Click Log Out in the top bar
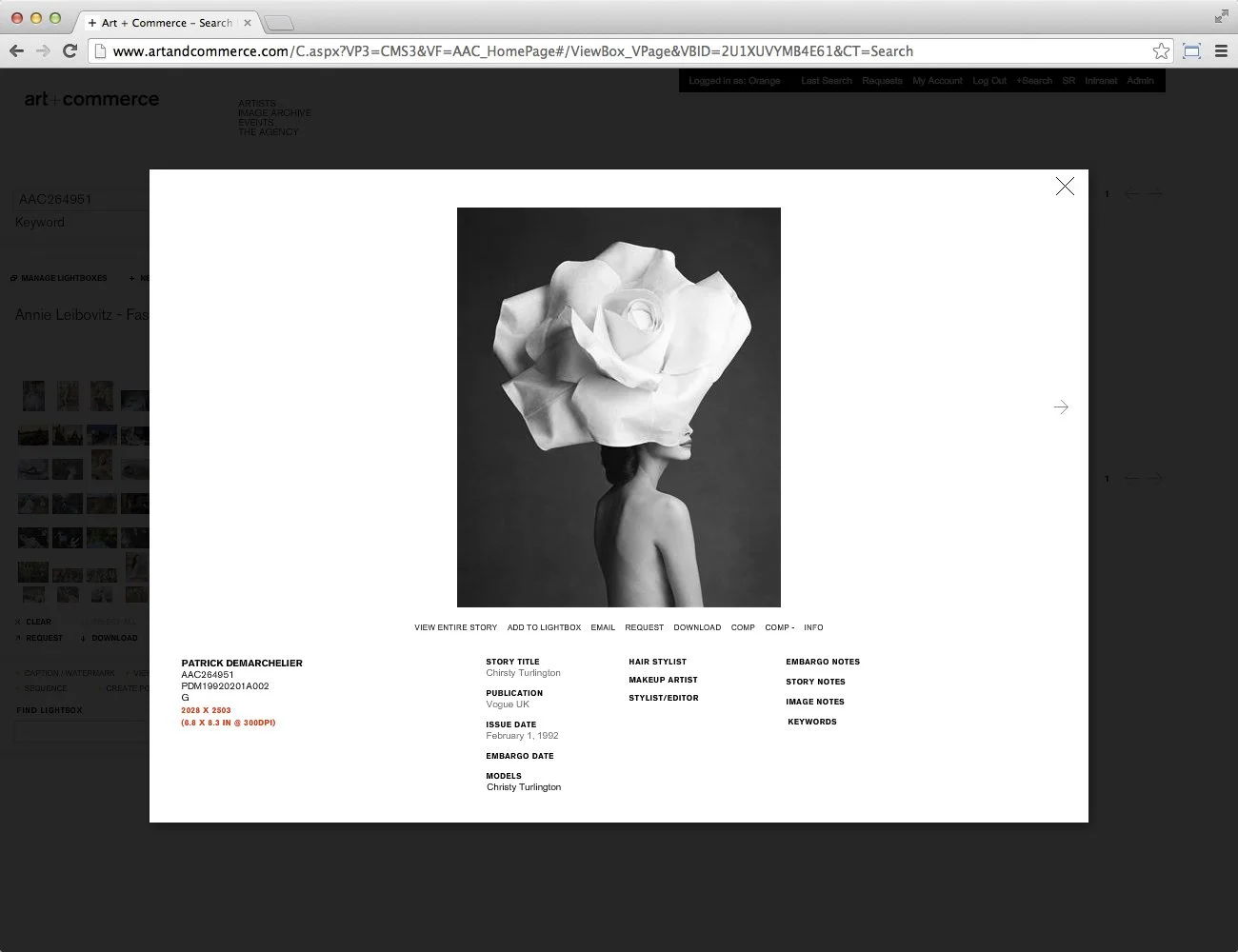 click(989, 81)
